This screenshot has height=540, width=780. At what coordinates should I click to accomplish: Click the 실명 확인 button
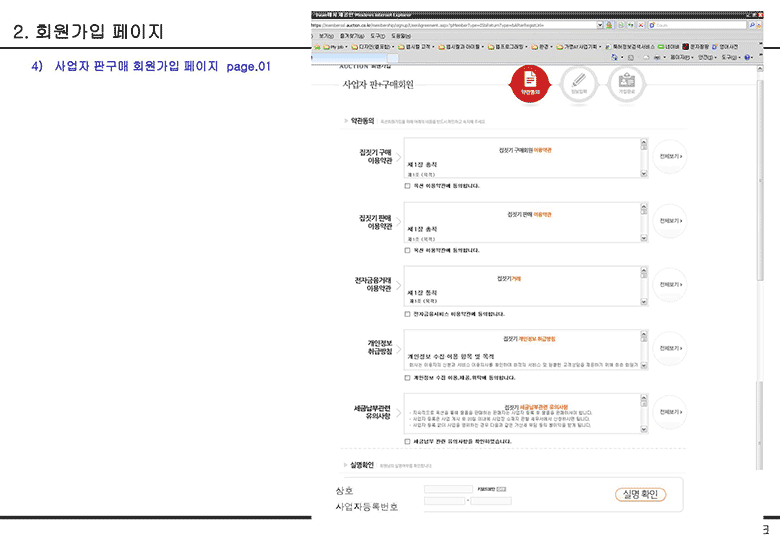(638, 494)
